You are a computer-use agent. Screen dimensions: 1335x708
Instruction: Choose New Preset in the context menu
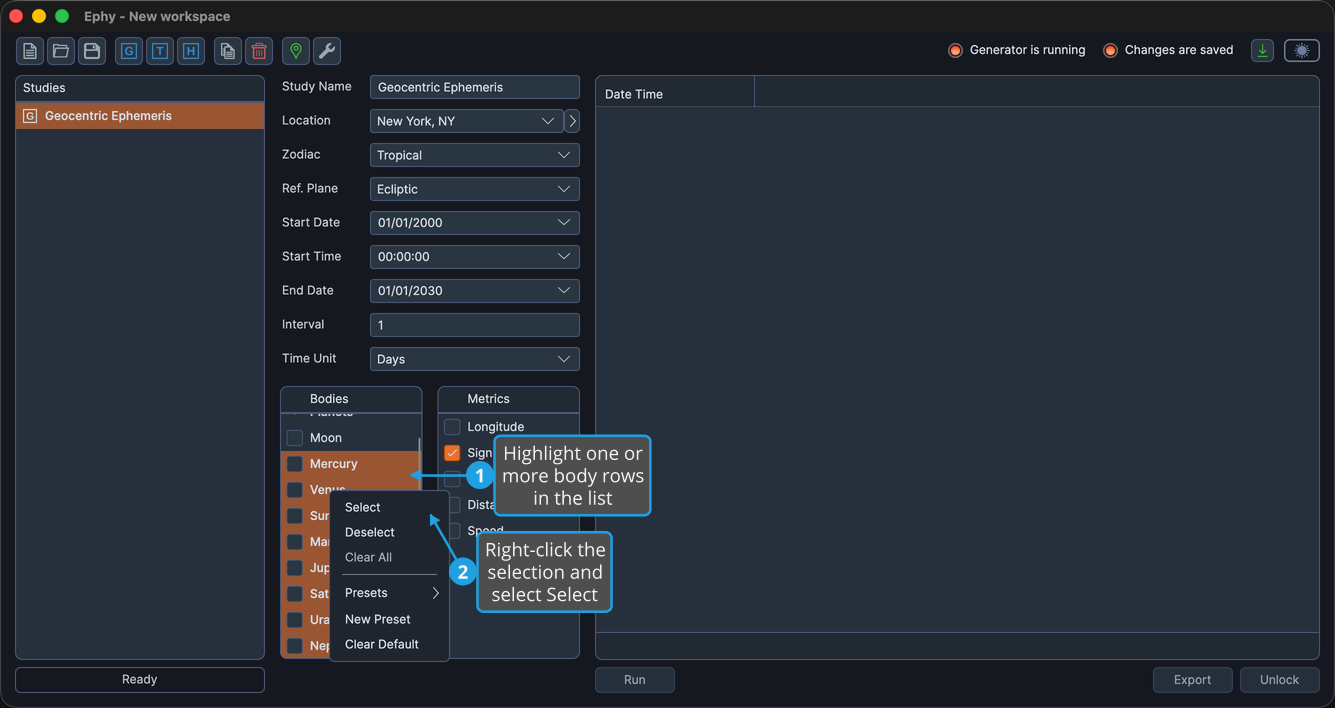(390, 619)
